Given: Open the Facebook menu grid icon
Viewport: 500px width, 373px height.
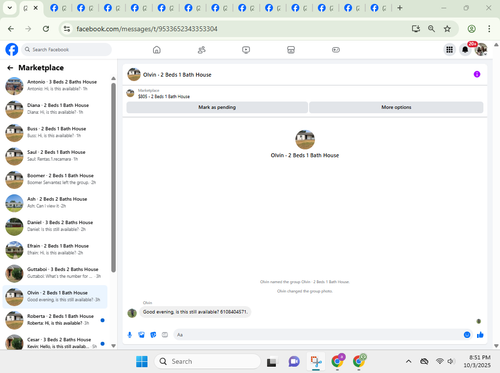Looking at the screenshot, I should point(449,50).
